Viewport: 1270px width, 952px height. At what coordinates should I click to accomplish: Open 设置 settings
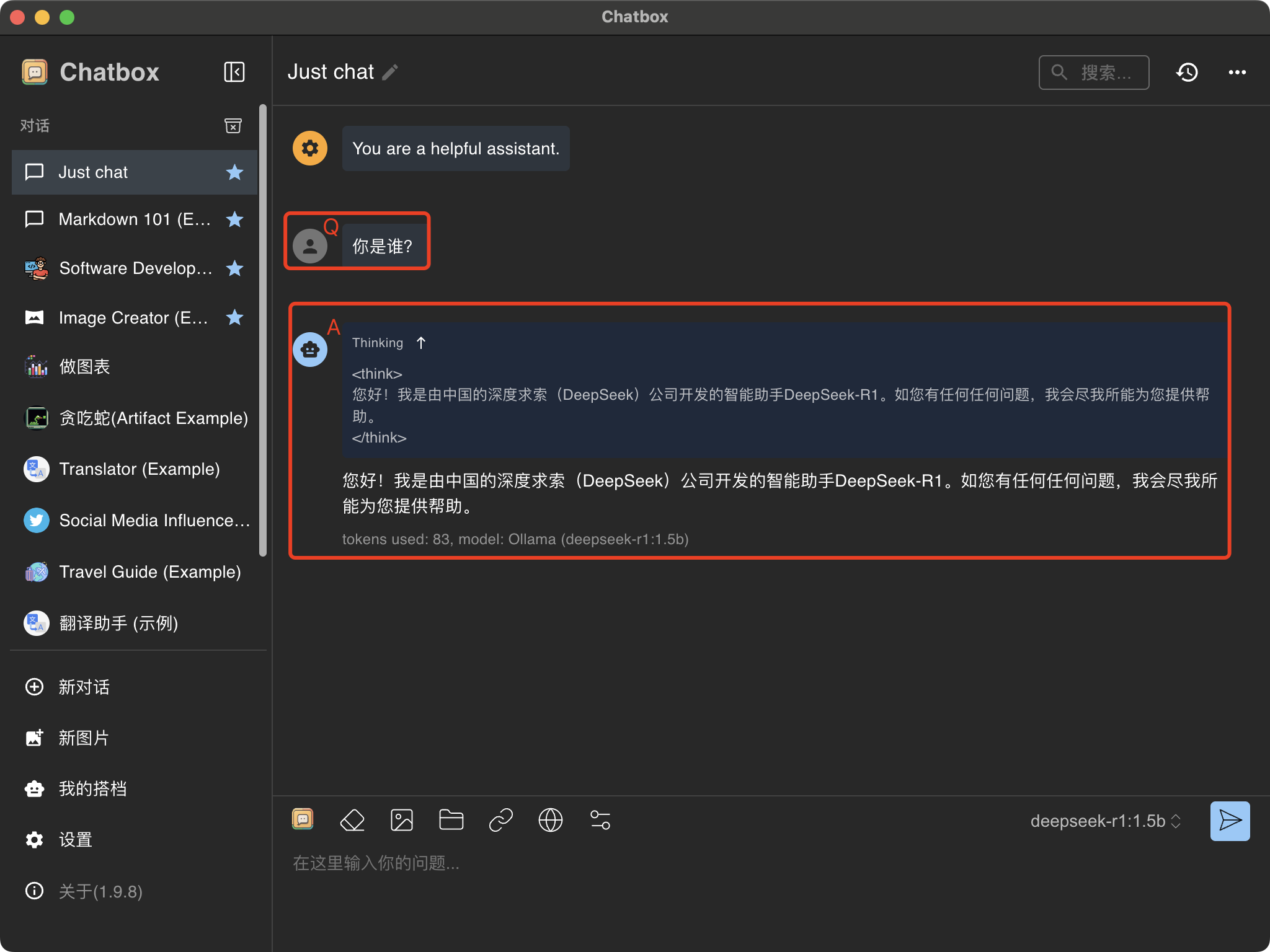click(x=75, y=840)
